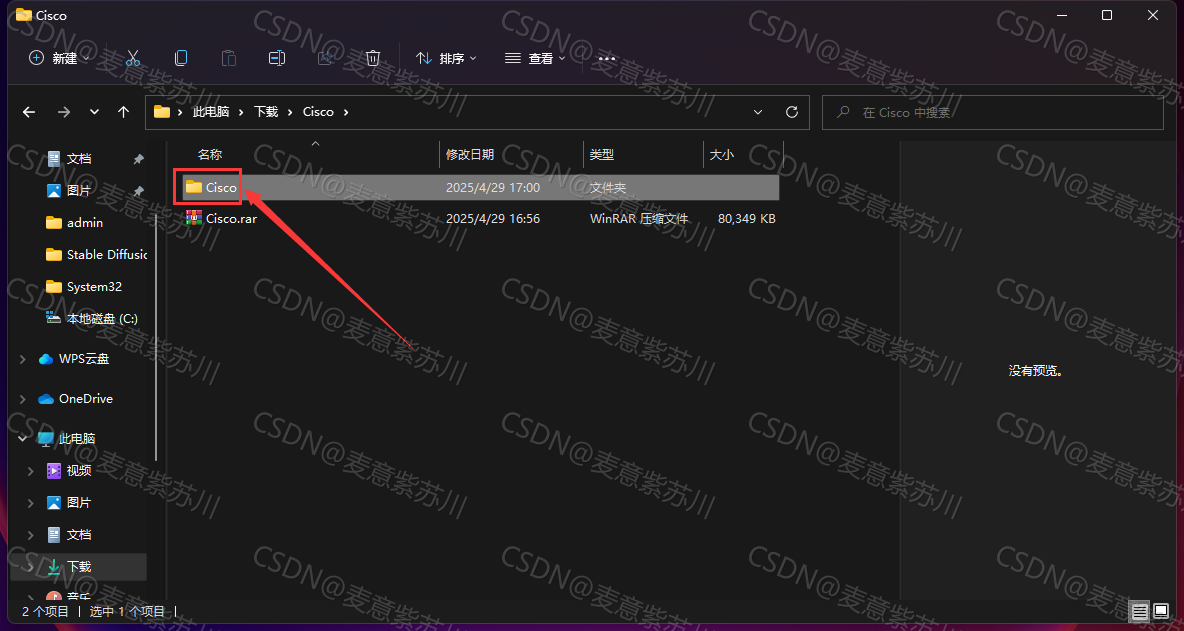The image size is (1184, 631).
Task: Open the recent locations dropdown arrow
Action: click(94, 112)
